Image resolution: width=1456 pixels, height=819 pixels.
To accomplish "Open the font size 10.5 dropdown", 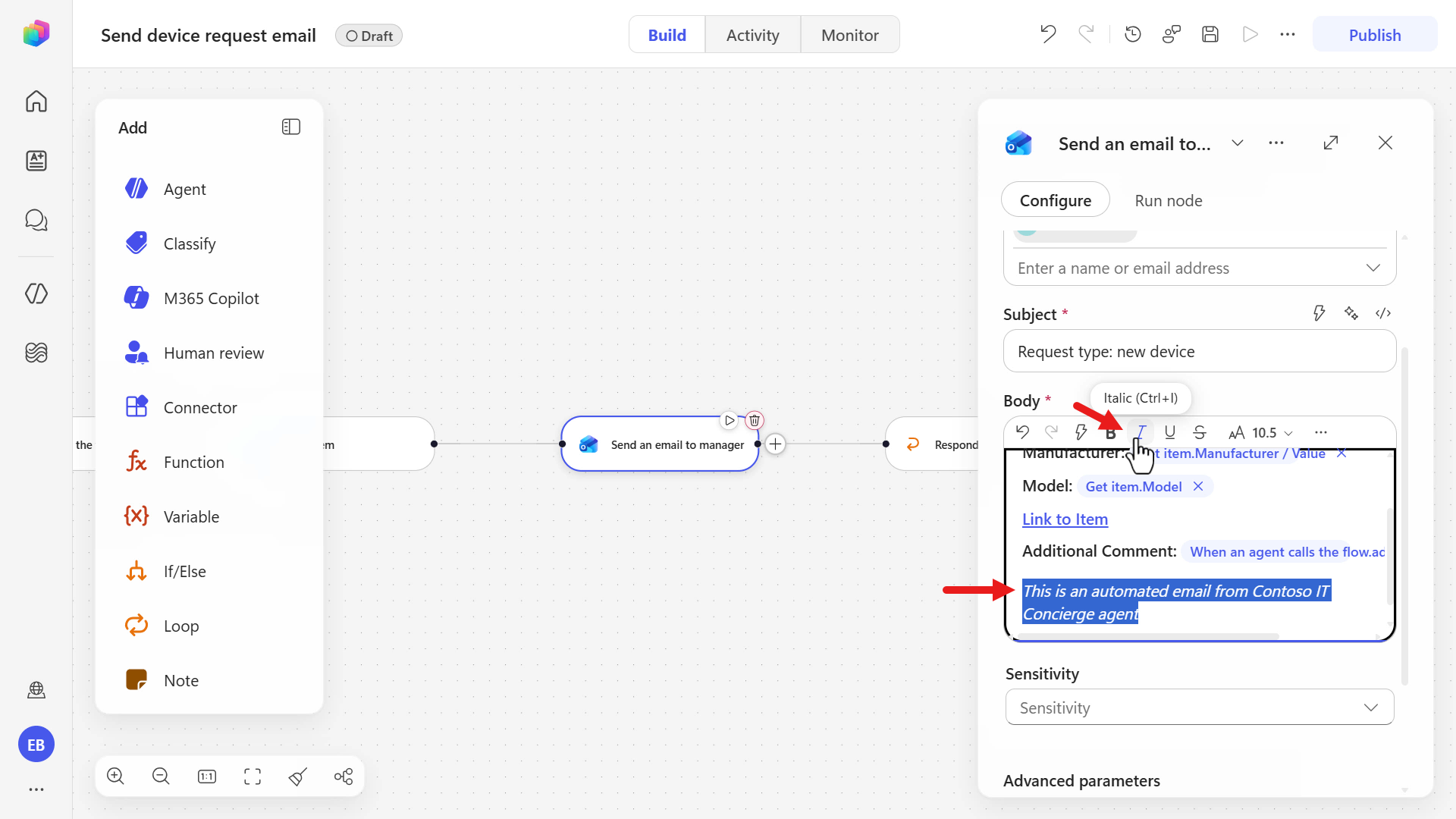I will coord(1261,432).
